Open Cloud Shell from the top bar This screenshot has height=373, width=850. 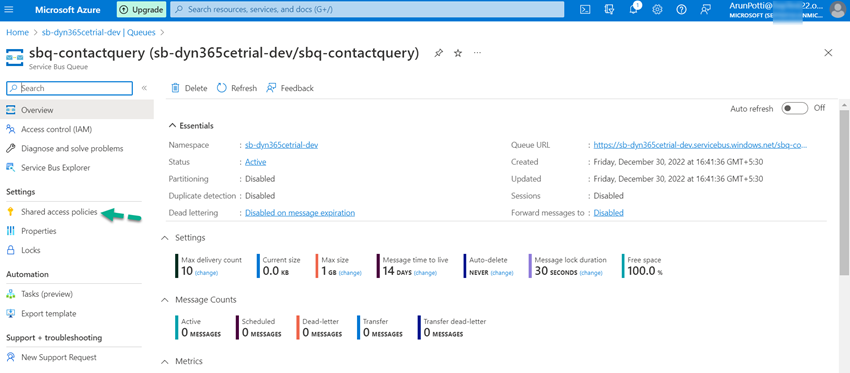pos(585,9)
